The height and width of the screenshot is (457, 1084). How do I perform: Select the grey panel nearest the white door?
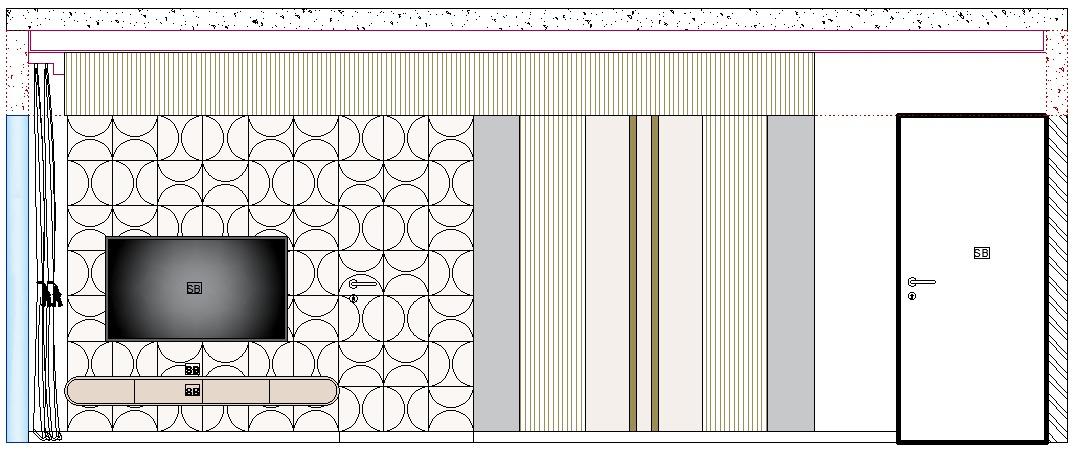point(790,273)
